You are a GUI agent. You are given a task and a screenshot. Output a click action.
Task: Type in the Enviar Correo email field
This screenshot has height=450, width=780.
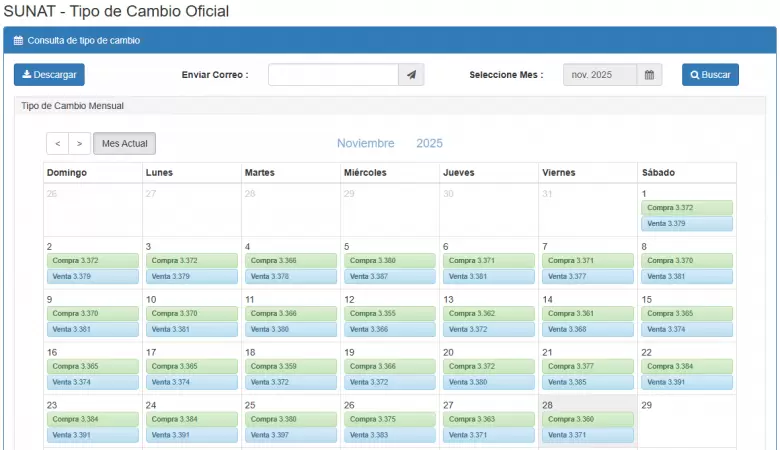[333, 75]
